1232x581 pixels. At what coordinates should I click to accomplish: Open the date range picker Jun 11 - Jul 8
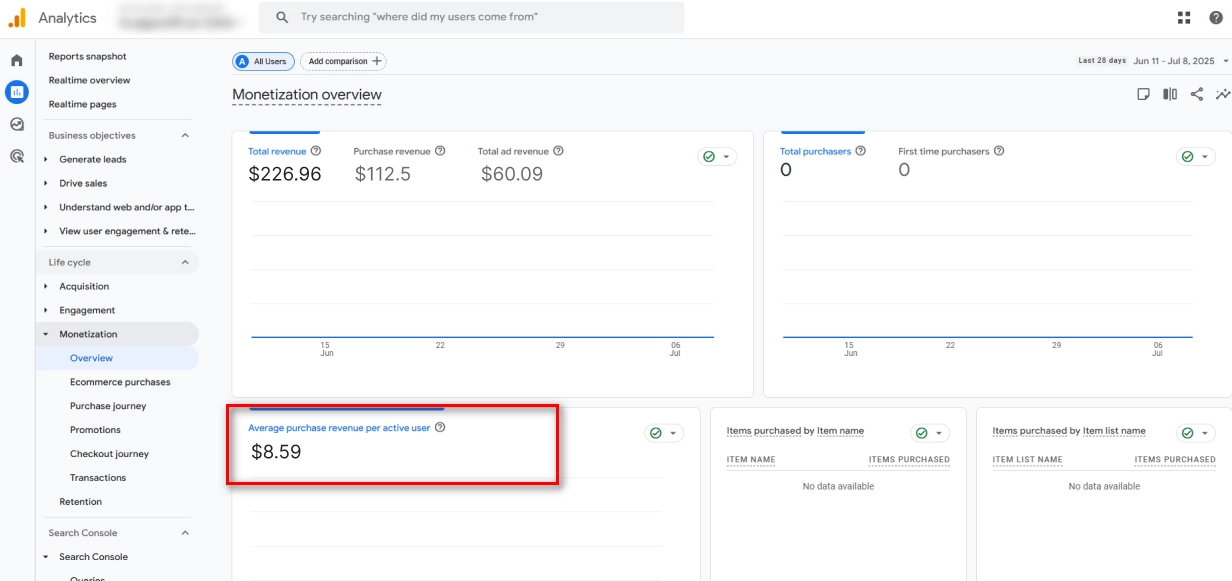pyautogui.click(x=1178, y=61)
